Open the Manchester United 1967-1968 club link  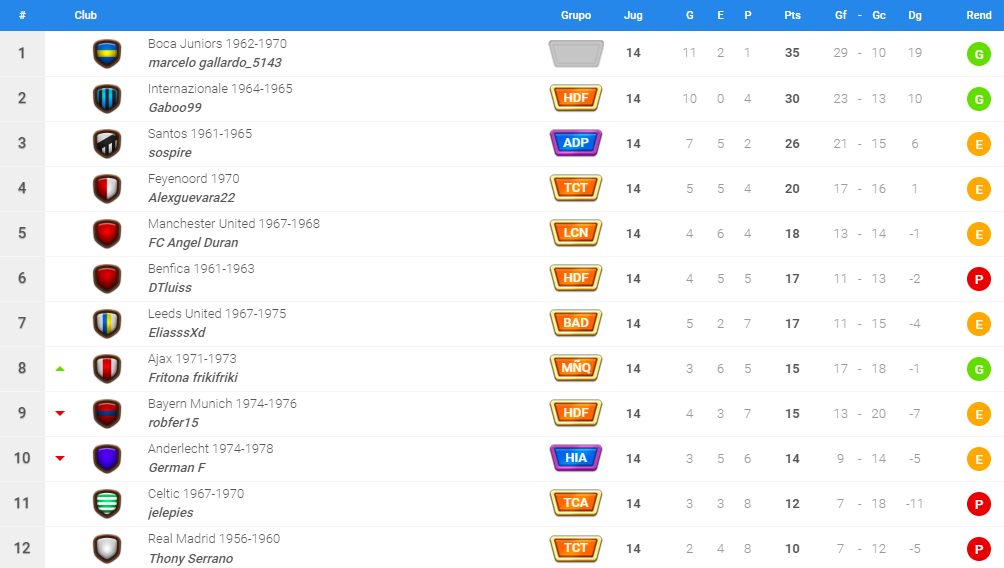coord(234,223)
